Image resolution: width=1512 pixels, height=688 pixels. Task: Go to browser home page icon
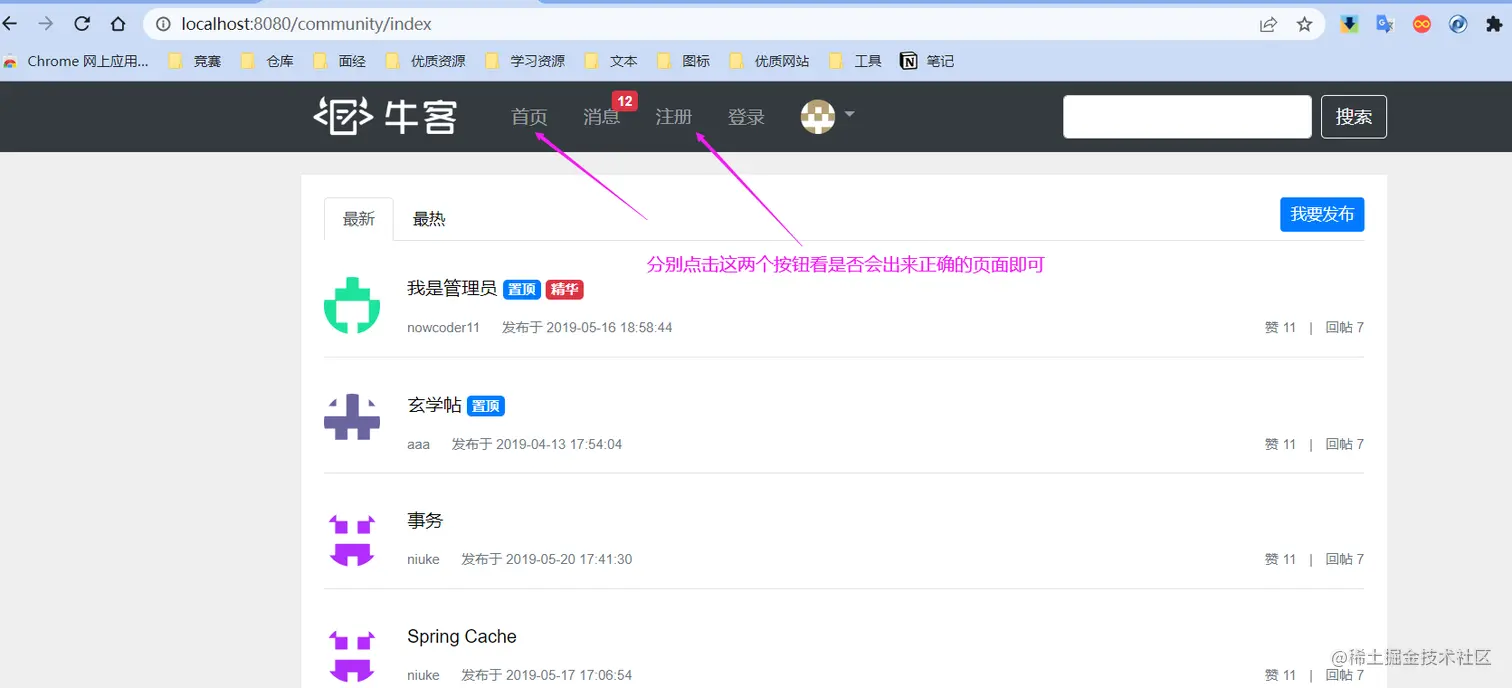[118, 23]
